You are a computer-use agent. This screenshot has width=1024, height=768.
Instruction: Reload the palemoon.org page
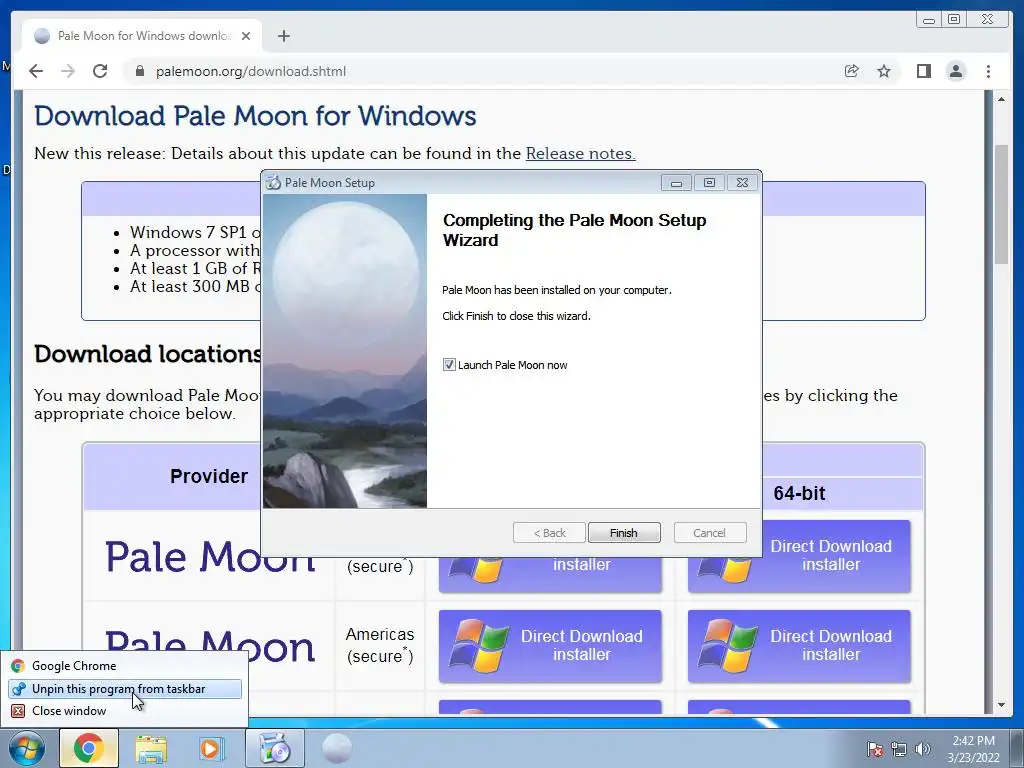[100, 71]
